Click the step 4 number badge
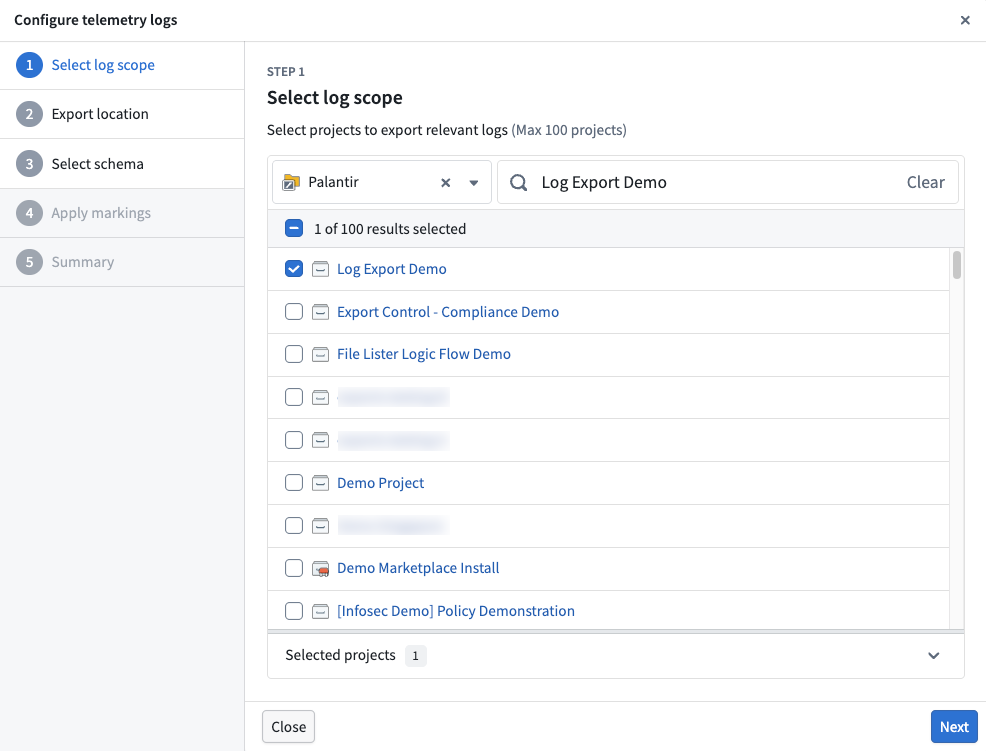The image size is (986, 751). coord(29,213)
